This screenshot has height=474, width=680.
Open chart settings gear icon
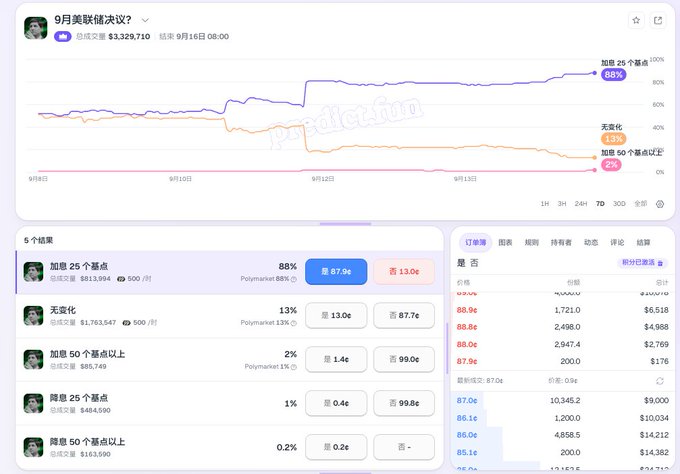[x=660, y=204]
